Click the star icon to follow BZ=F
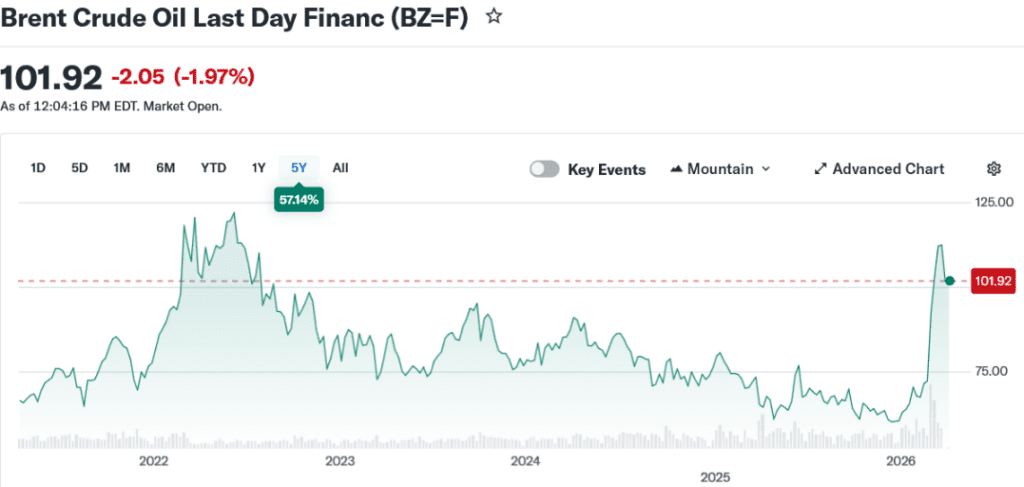 (x=493, y=17)
